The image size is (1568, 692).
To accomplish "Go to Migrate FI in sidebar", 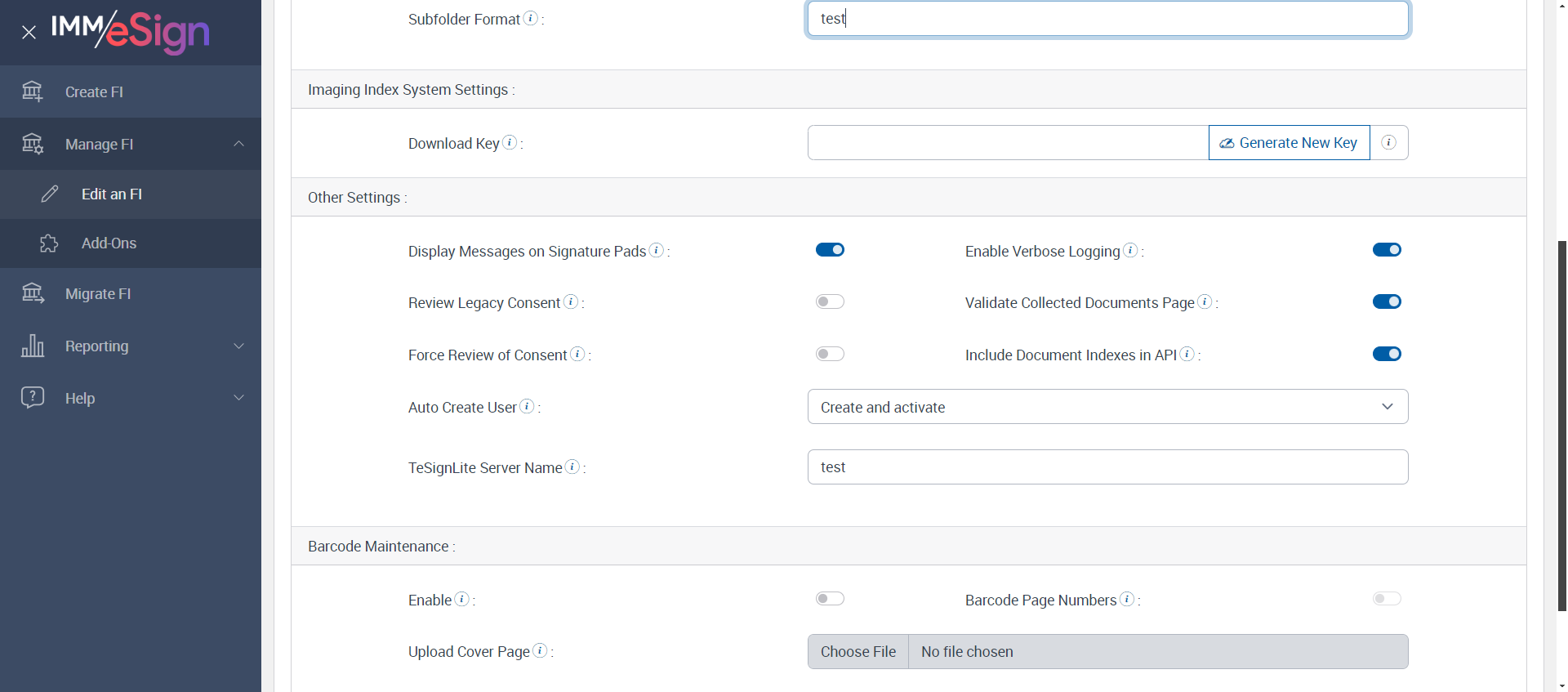I will [x=98, y=294].
